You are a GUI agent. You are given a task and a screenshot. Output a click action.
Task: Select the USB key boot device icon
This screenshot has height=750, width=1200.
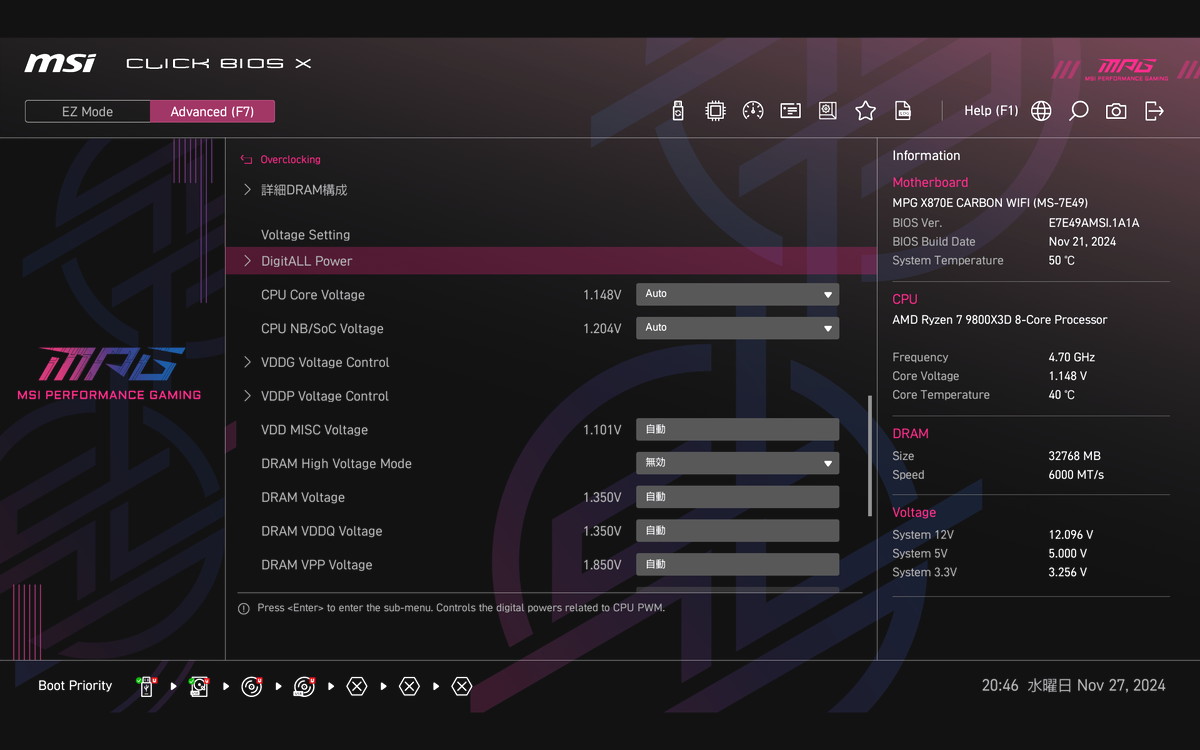[147, 686]
